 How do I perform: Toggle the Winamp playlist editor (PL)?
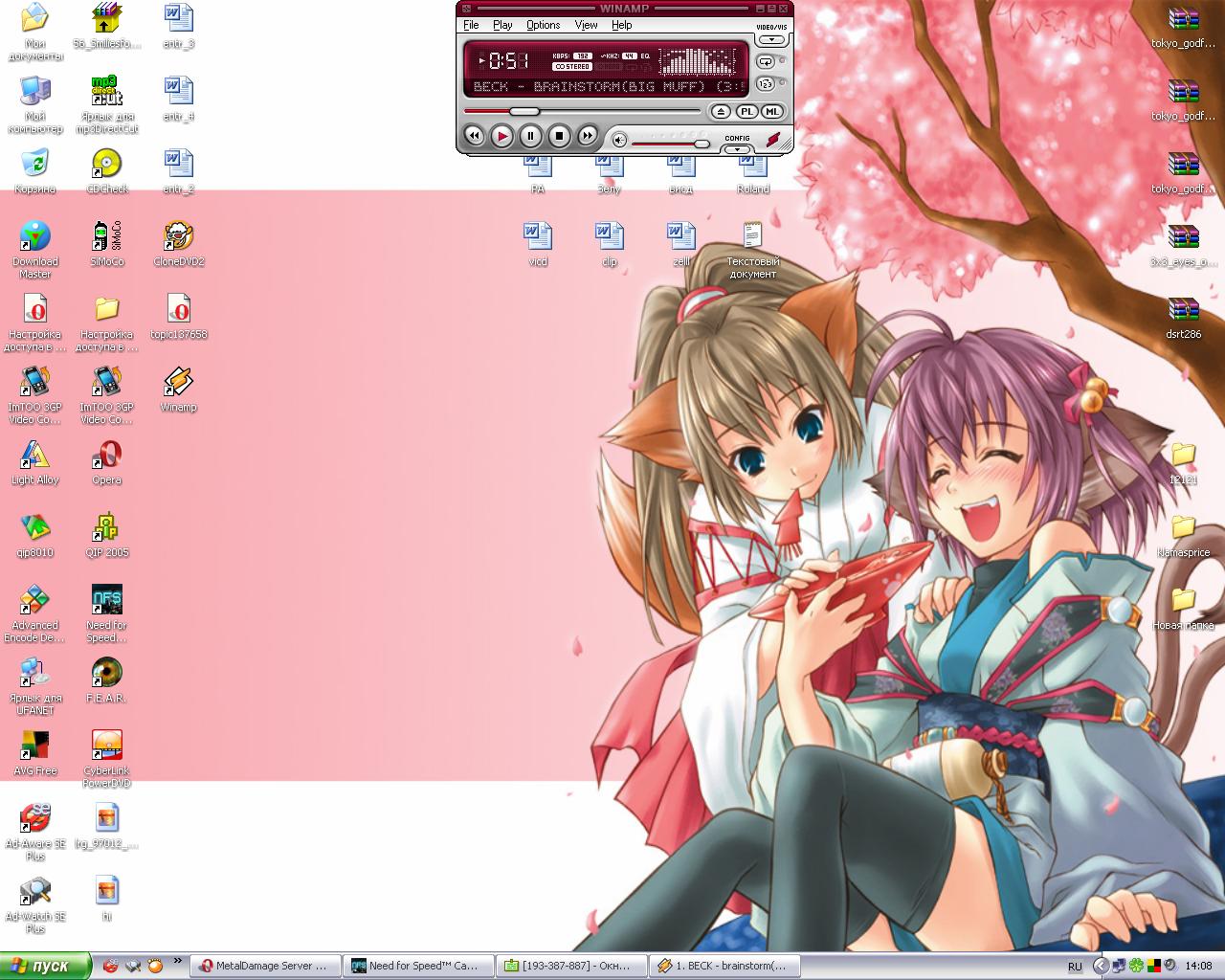pyautogui.click(x=746, y=112)
